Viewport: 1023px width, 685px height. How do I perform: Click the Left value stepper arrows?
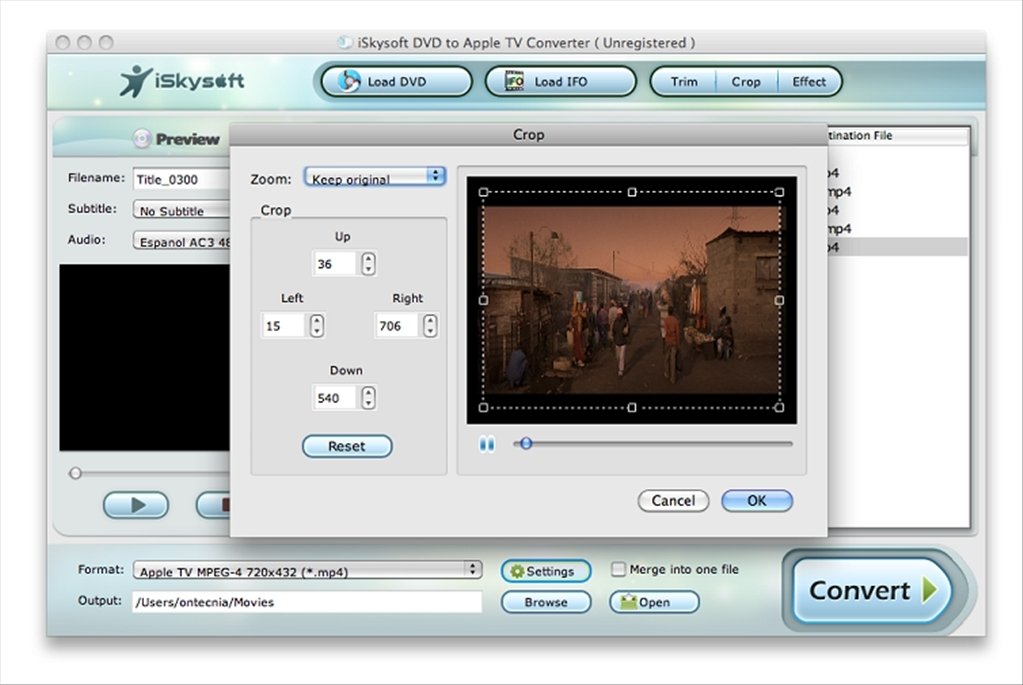pos(317,326)
